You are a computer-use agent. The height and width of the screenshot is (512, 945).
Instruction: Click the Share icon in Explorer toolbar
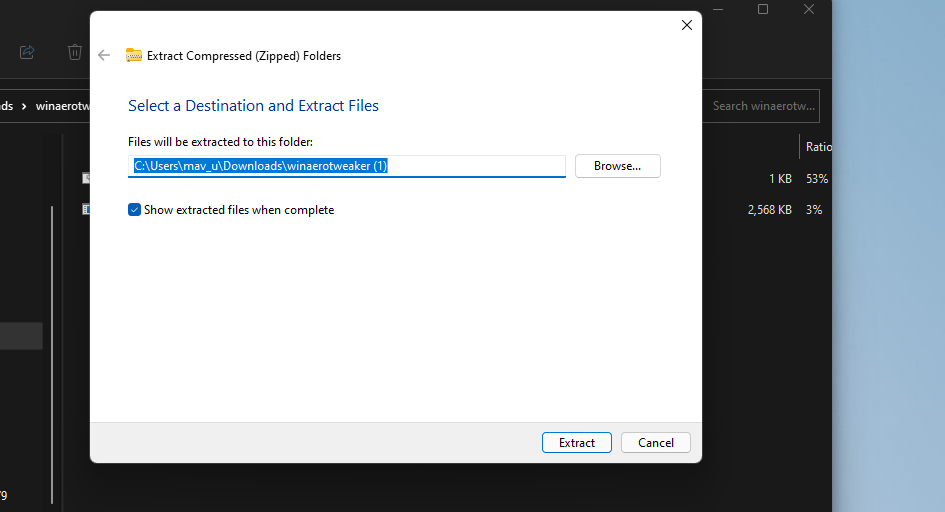click(x=27, y=52)
